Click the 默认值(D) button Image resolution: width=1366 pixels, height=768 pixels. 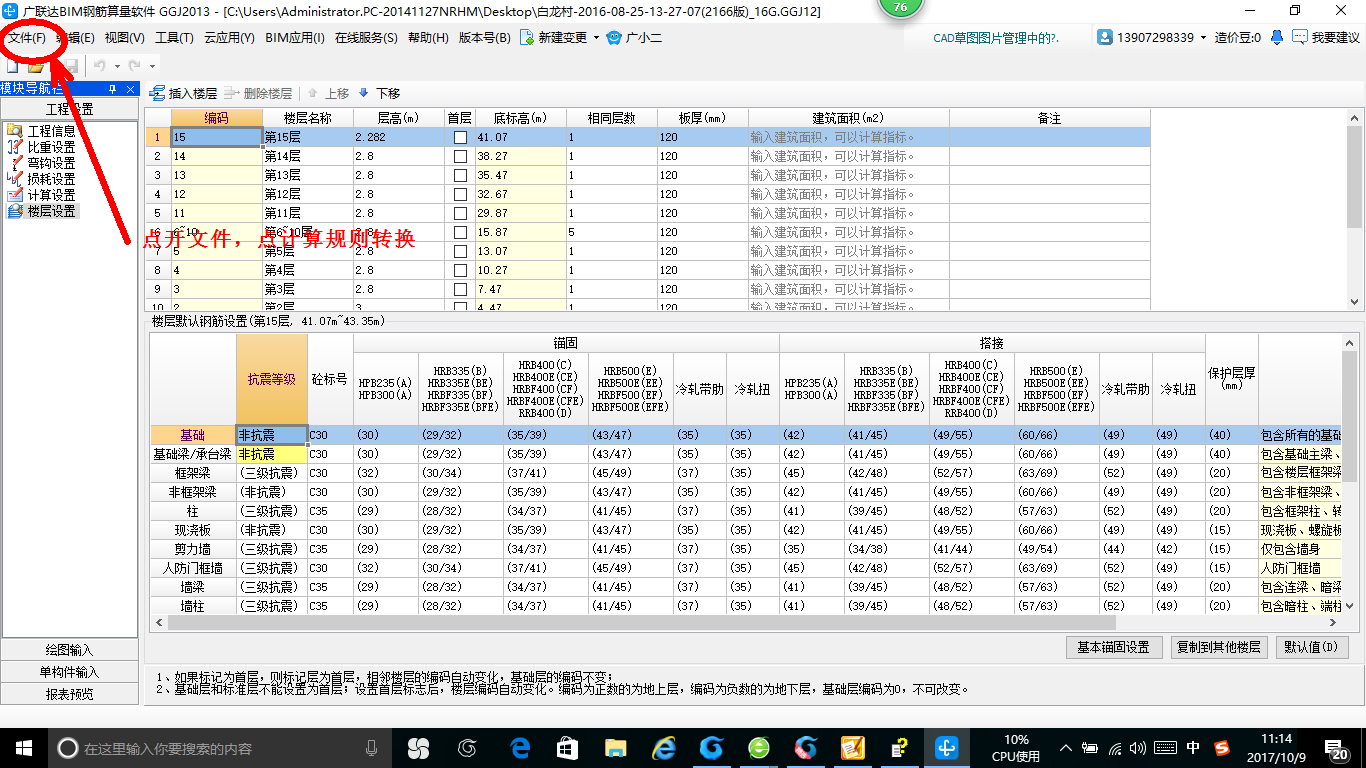pyautogui.click(x=1312, y=647)
